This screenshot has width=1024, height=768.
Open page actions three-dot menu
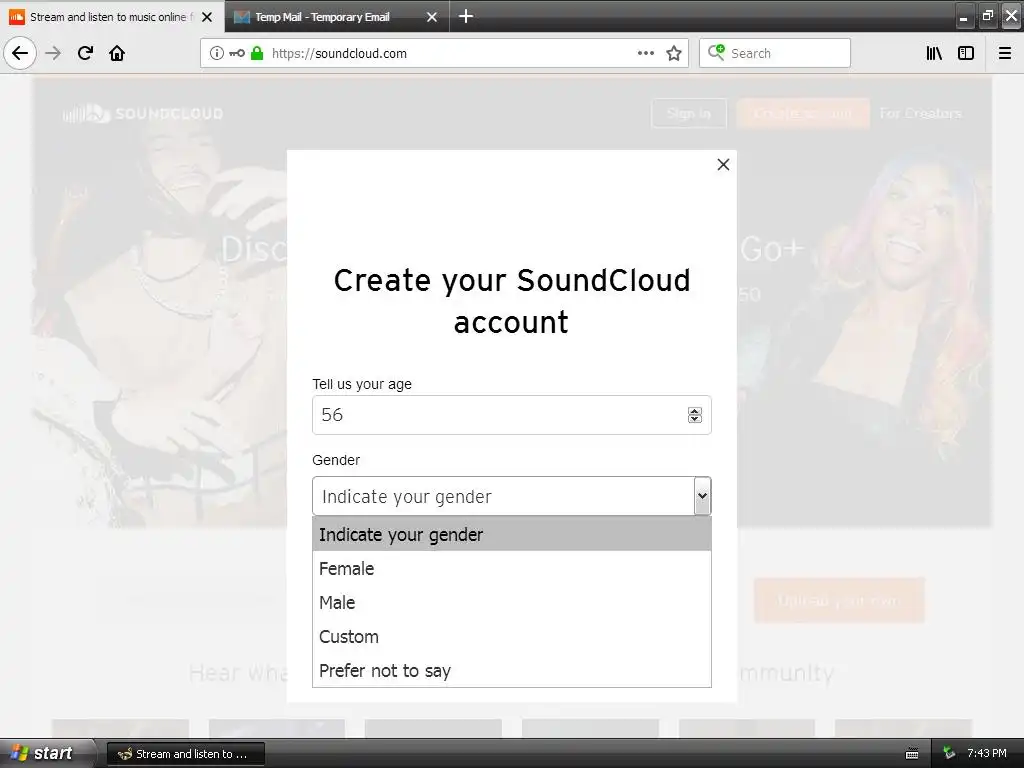click(x=646, y=53)
